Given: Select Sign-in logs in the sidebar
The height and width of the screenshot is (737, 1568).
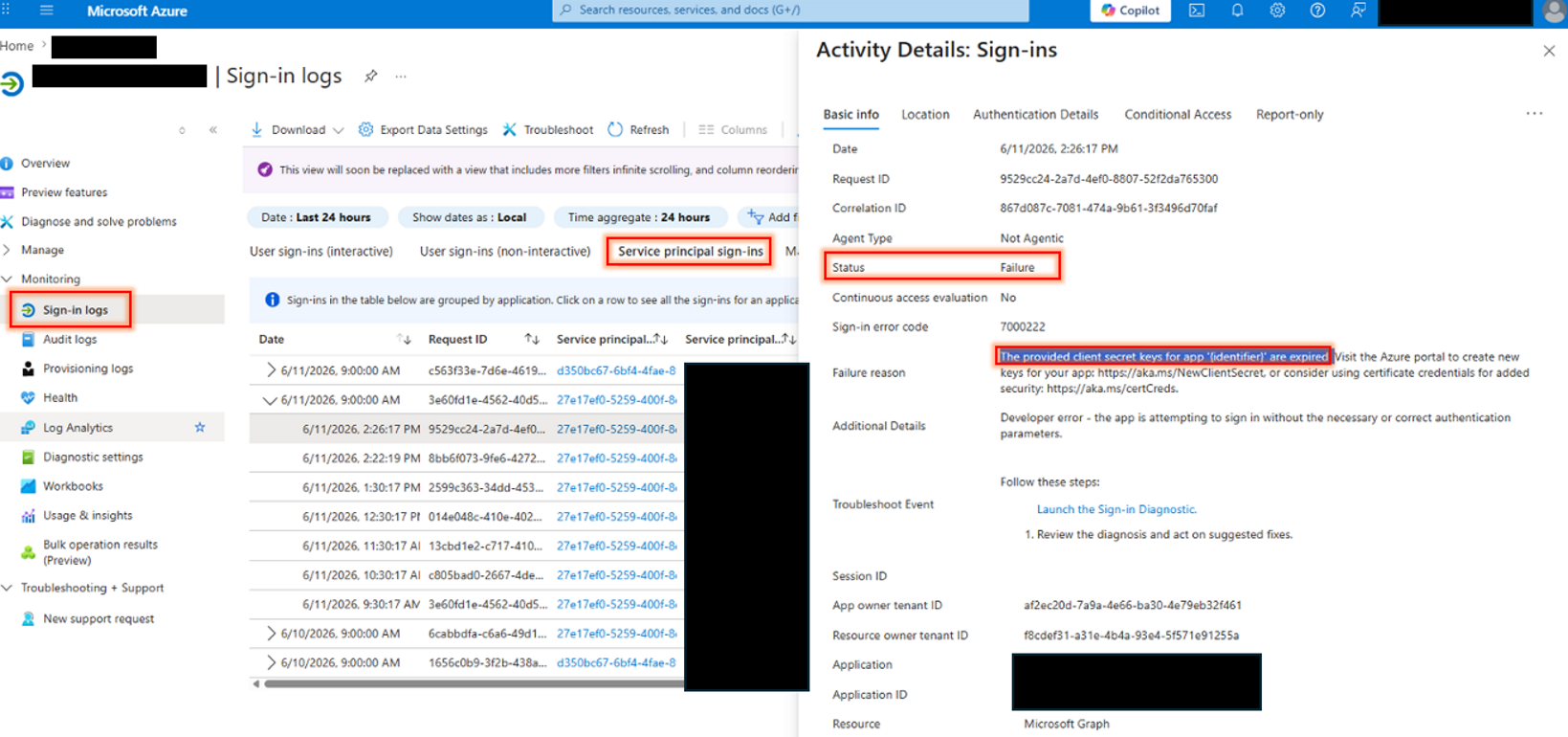Looking at the screenshot, I should pos(76,310).
